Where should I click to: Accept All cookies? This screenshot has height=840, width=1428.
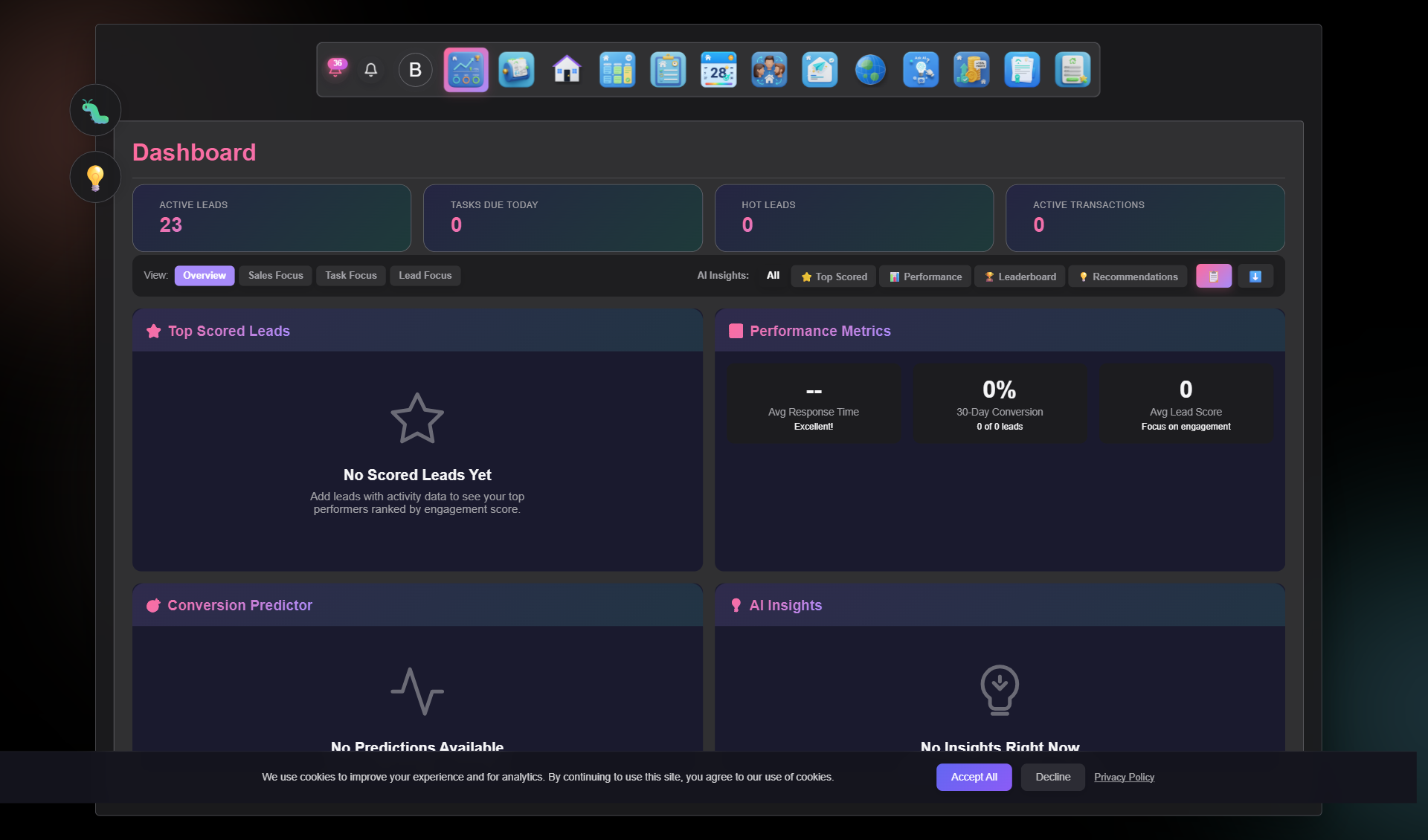[x=974, y=777]
